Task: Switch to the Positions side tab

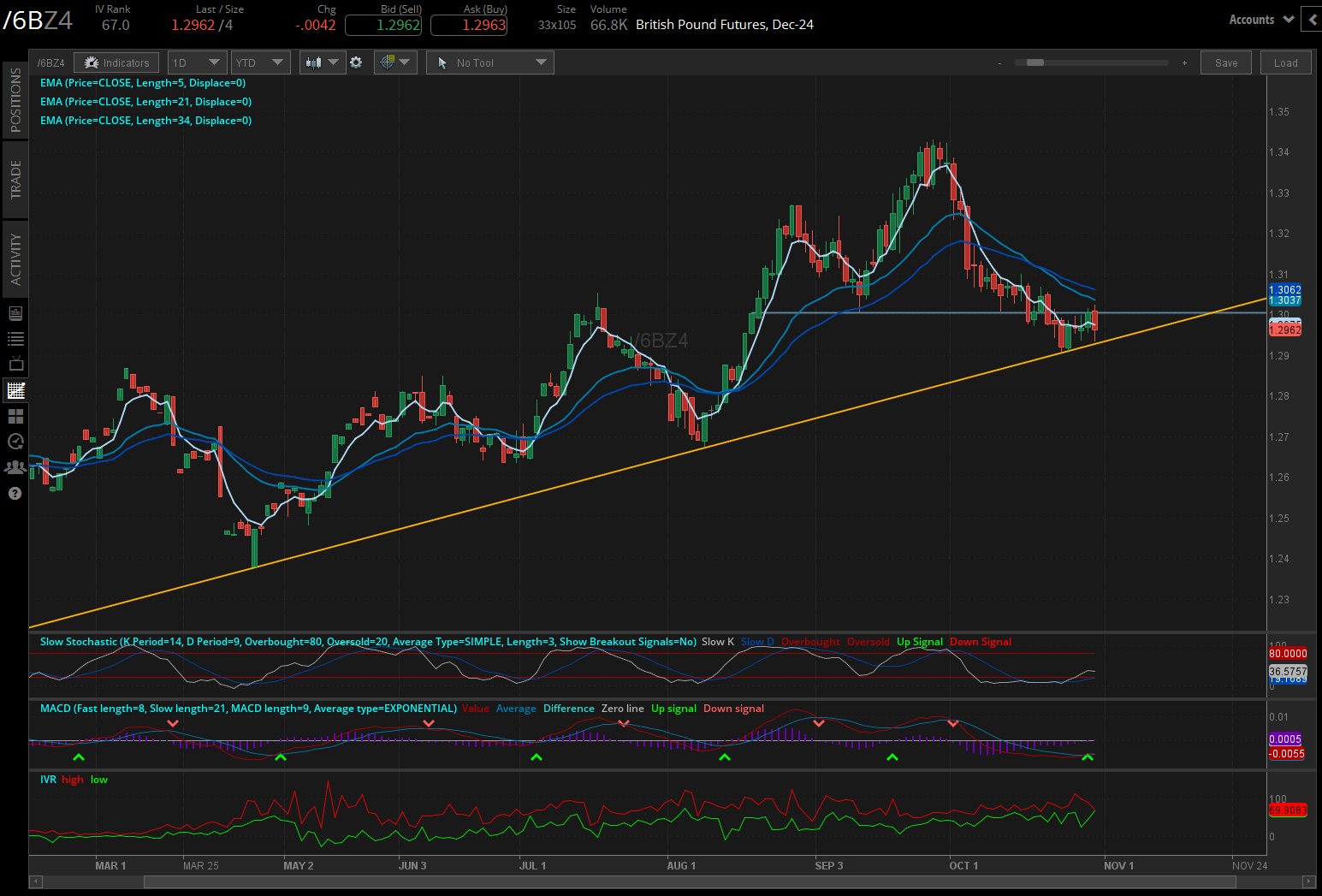Action: [15, 100]
